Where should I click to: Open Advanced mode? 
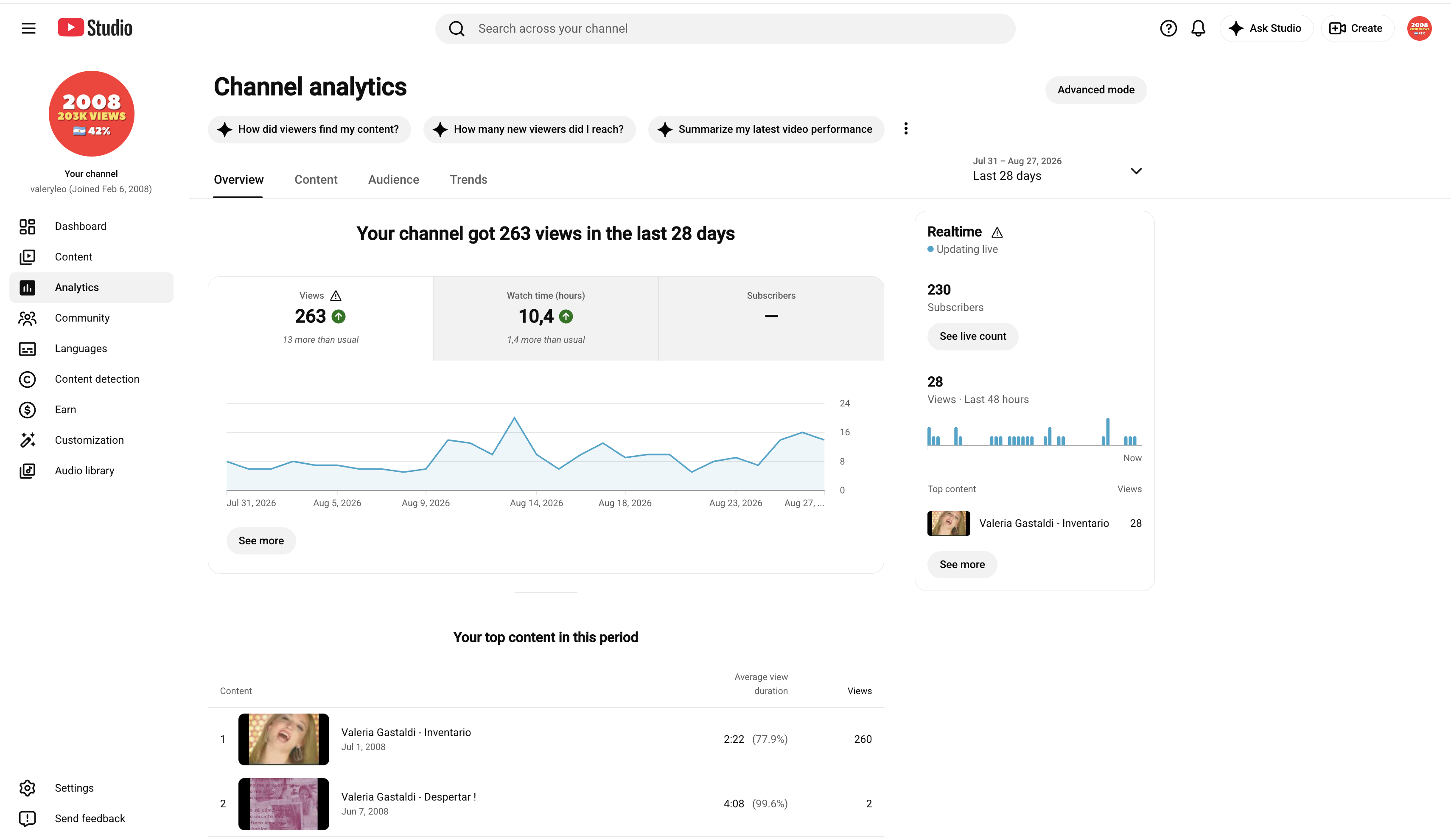1096,90
